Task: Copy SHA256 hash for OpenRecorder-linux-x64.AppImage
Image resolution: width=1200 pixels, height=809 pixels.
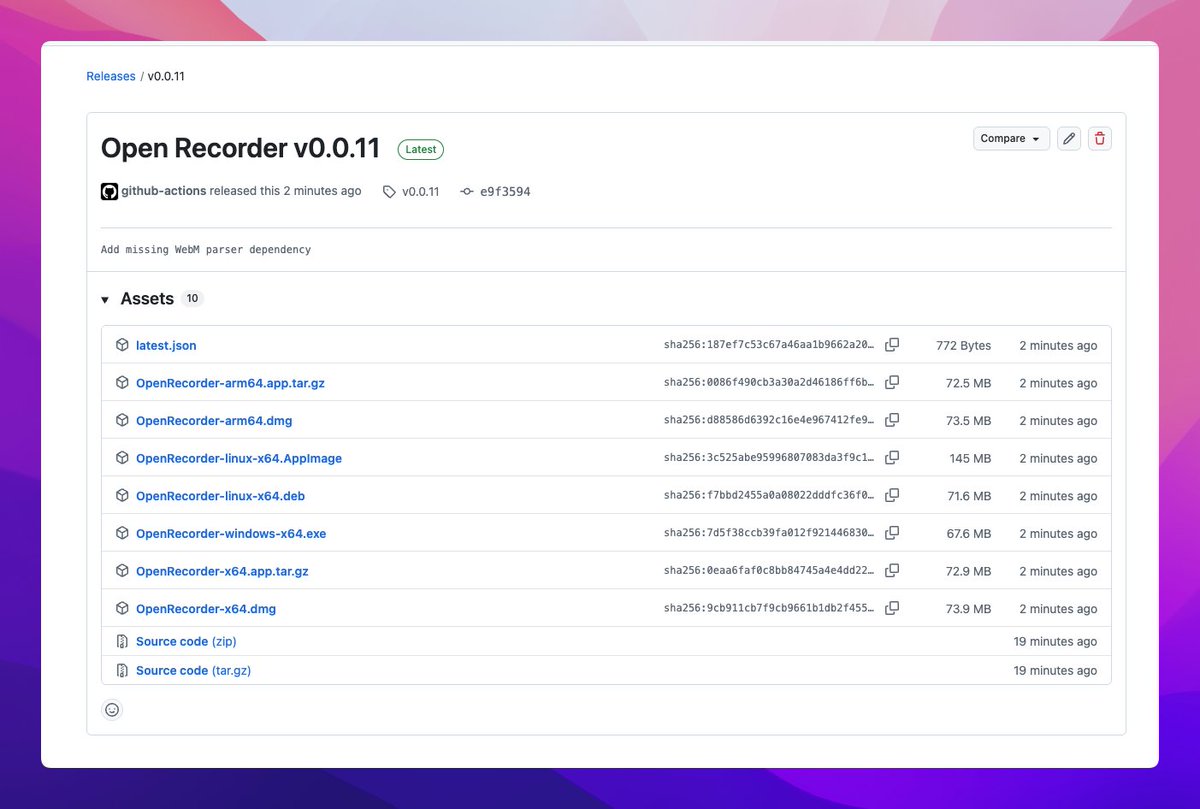Action: (x=892, y=457)
